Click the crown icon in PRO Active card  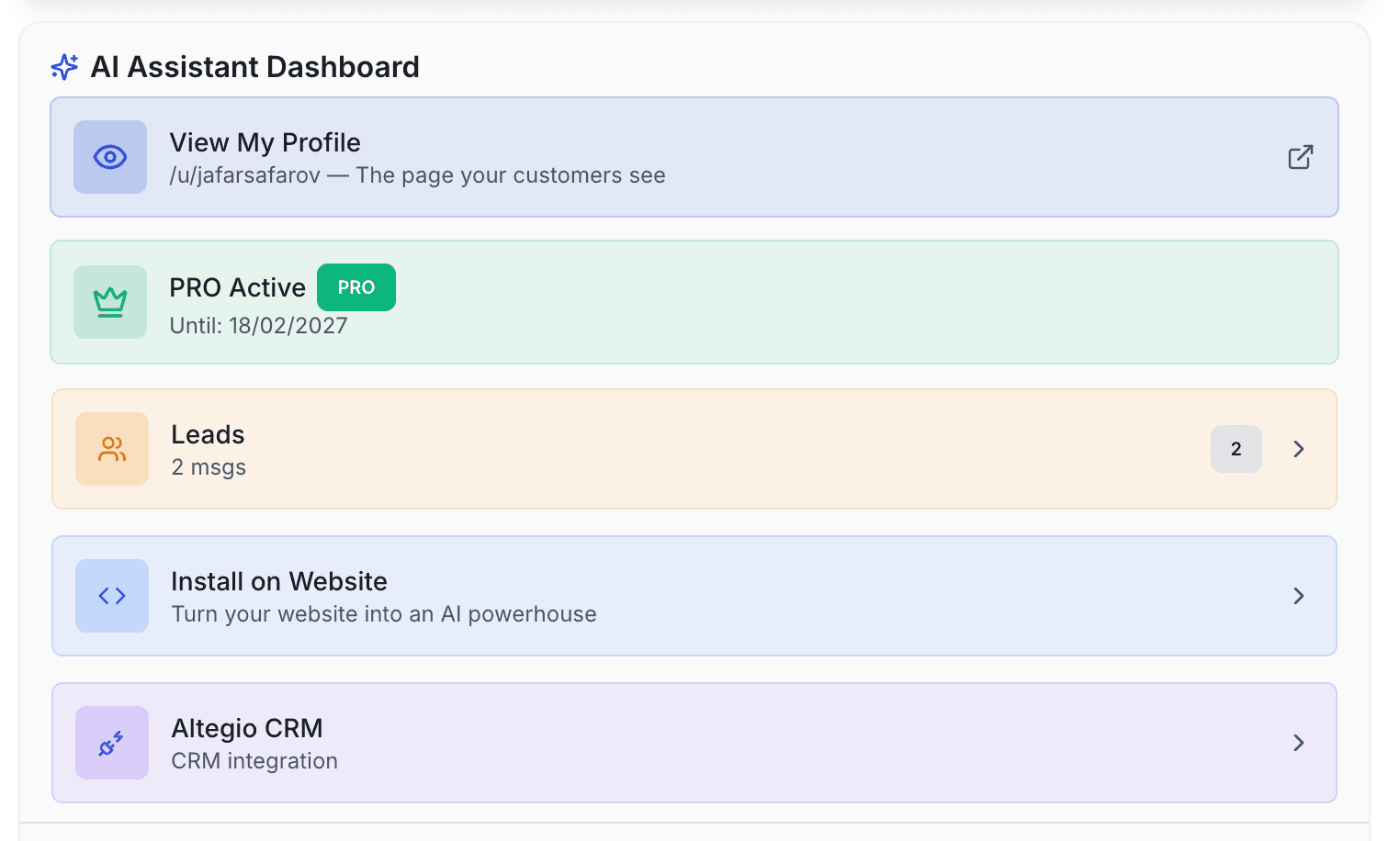[110, 302]
